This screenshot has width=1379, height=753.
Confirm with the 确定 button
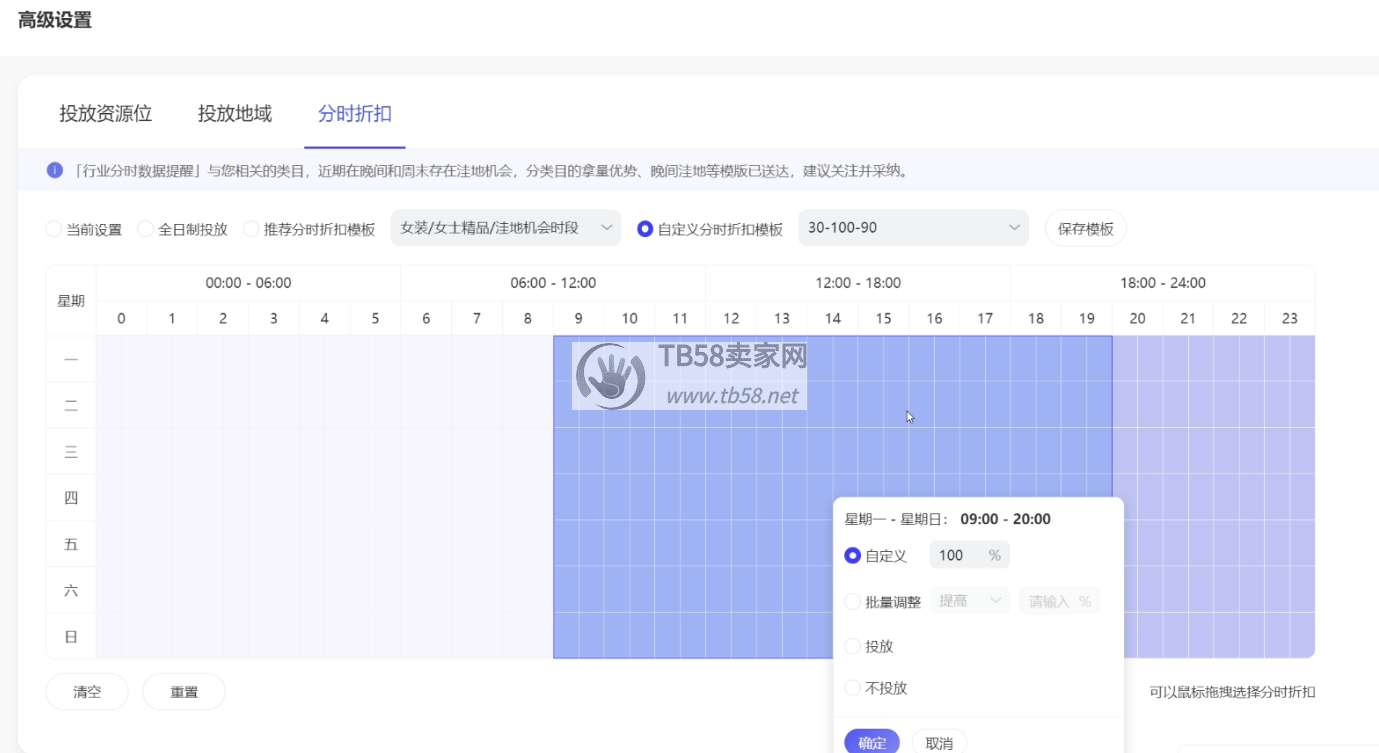coord(872,742)
